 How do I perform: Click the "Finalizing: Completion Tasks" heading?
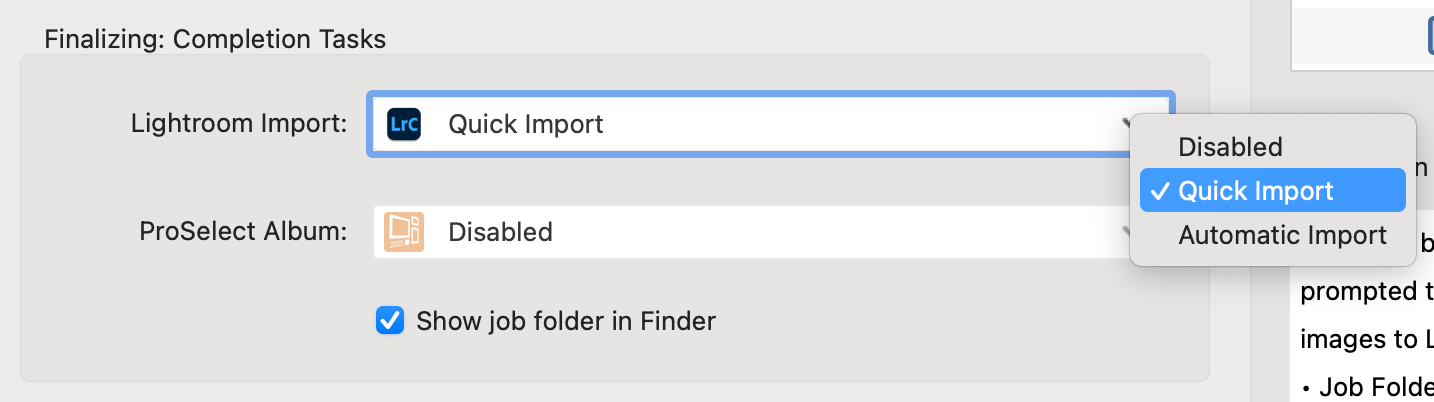click(x=215, y=40)
